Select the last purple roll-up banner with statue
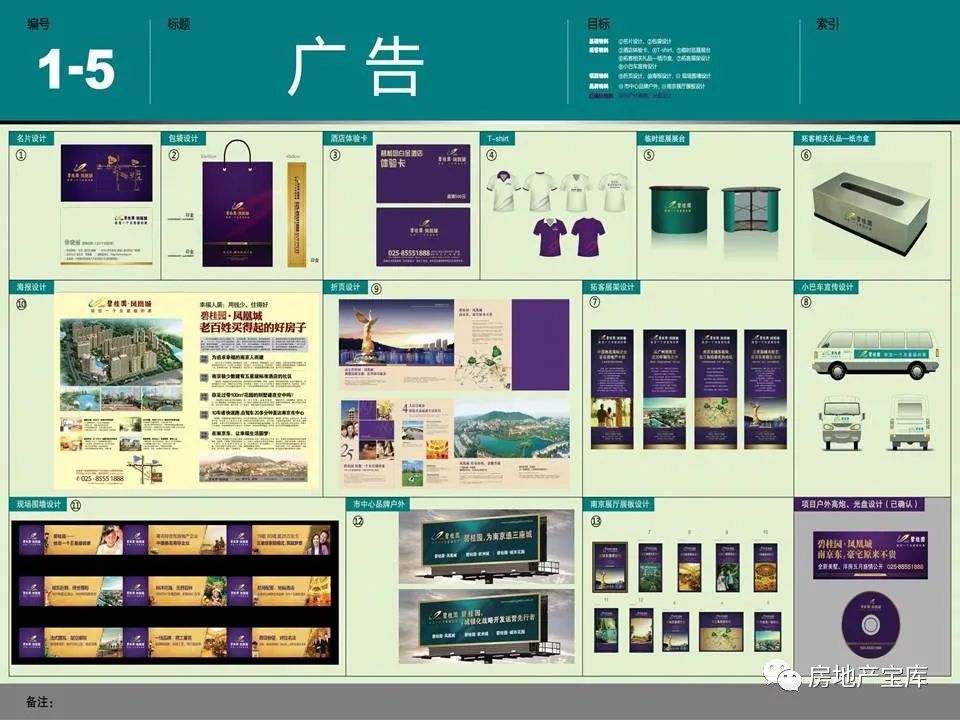The width and height of the screenshot is (960, 720). click(x=765, y=389)
